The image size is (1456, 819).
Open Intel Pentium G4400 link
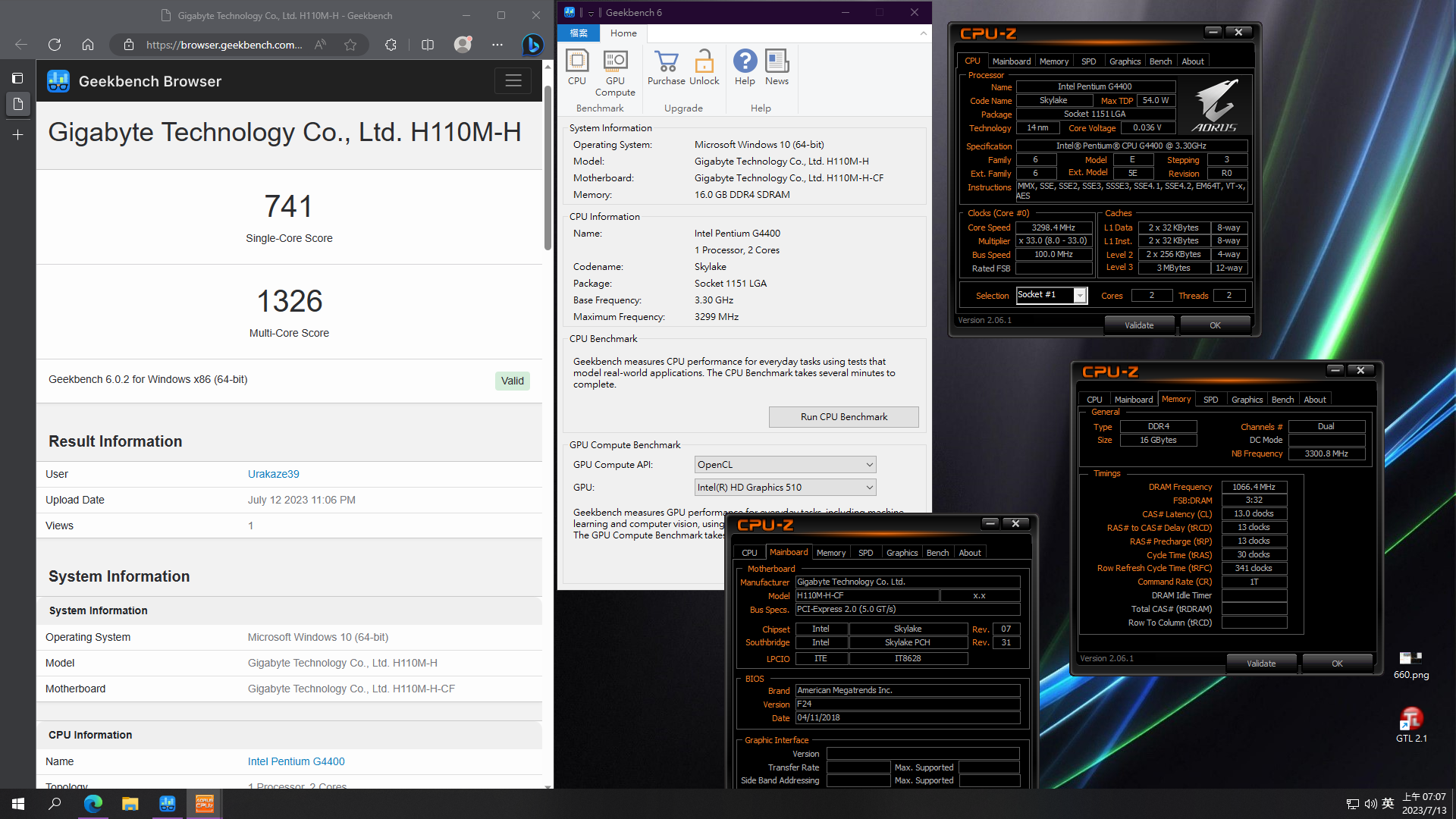(x=296, y=761)
